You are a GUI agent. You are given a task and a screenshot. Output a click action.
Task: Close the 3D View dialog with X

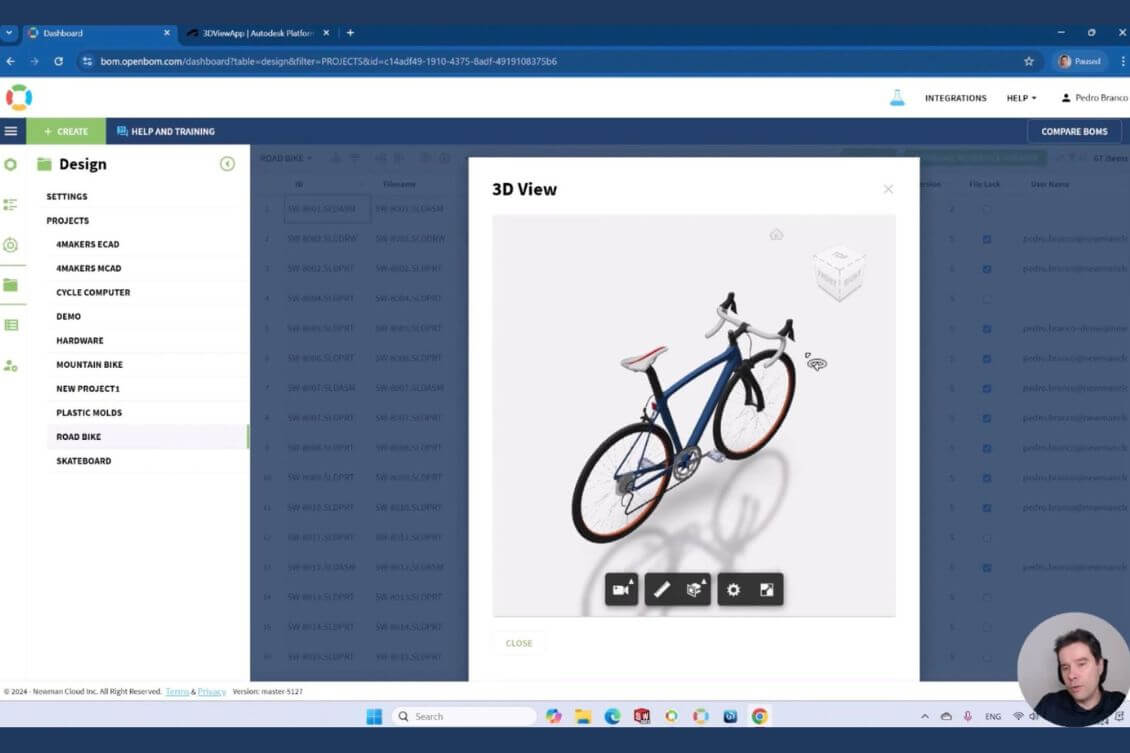coord(888,189)
